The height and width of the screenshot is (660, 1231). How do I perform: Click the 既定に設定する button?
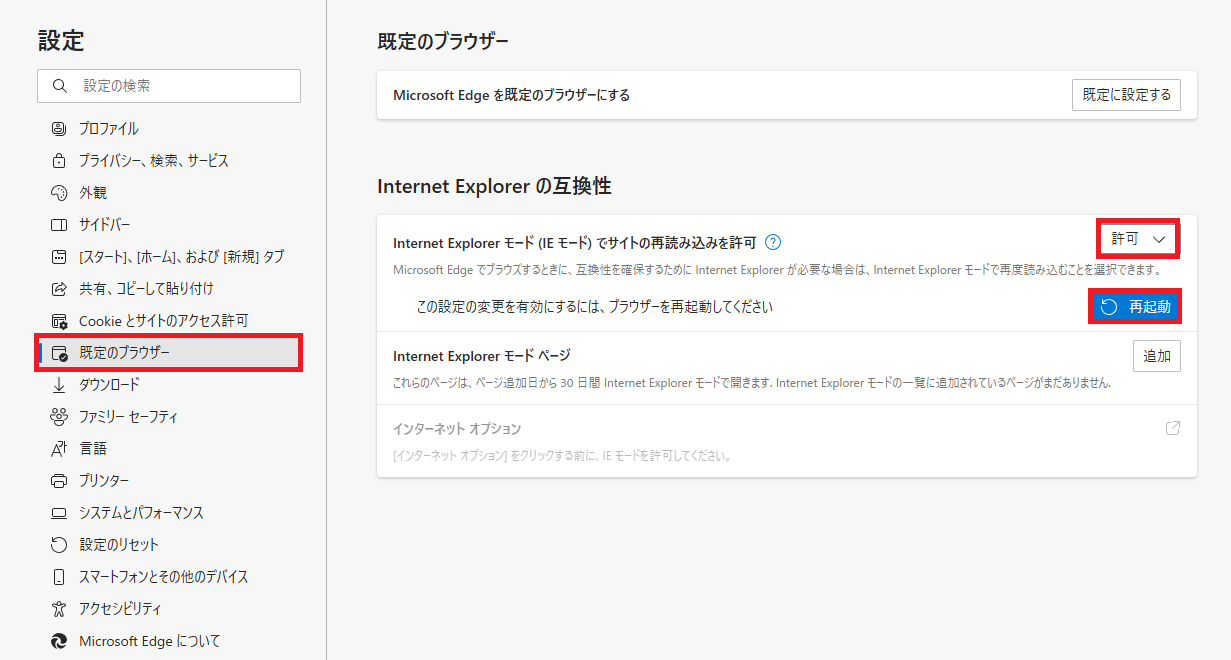click(1126, 95)
